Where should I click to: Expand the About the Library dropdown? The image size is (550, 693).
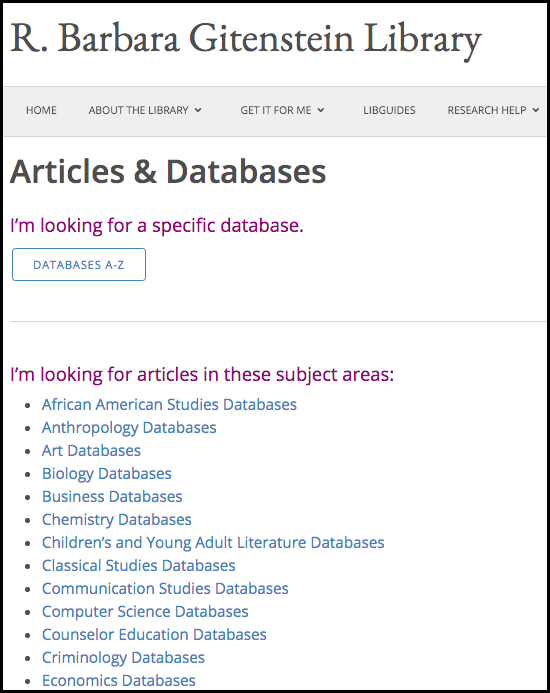point(145,110)
